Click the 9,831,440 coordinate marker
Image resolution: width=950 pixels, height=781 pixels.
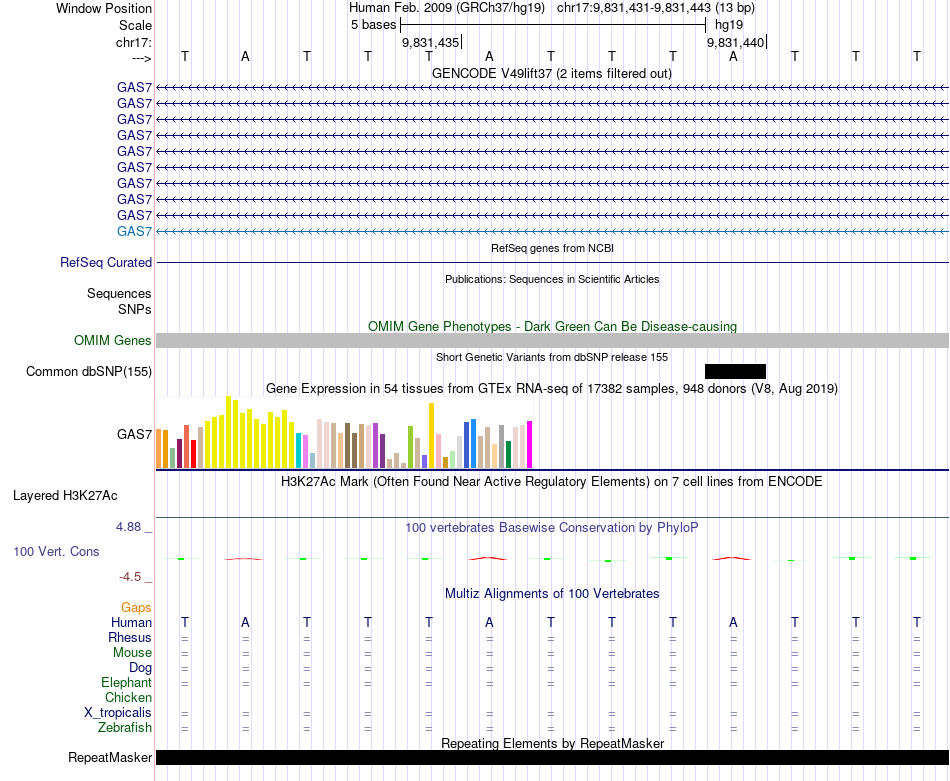coord(736,42)
